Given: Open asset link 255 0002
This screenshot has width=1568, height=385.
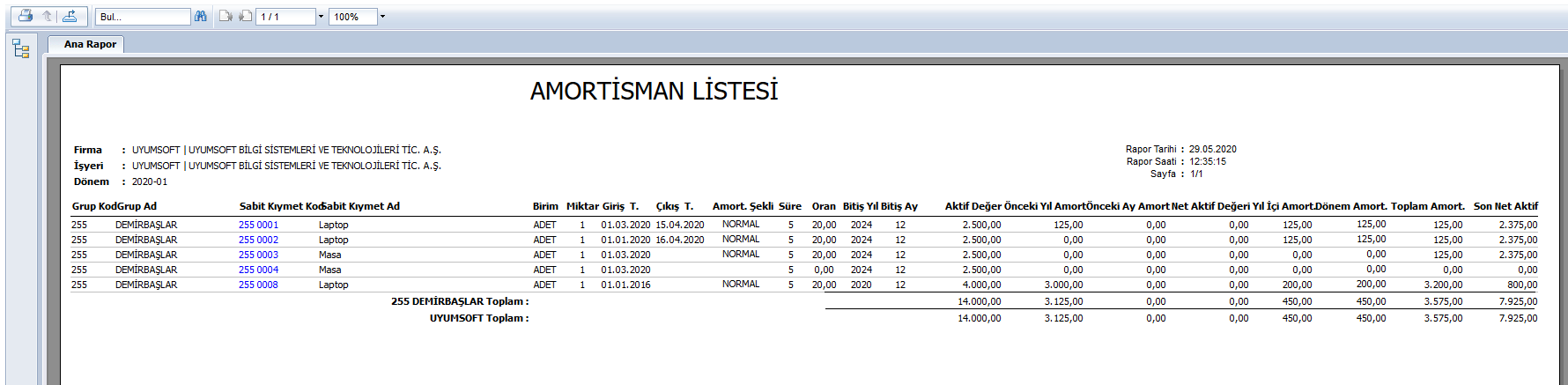Looking at the screenshot, I should click(x=258, y=240).
